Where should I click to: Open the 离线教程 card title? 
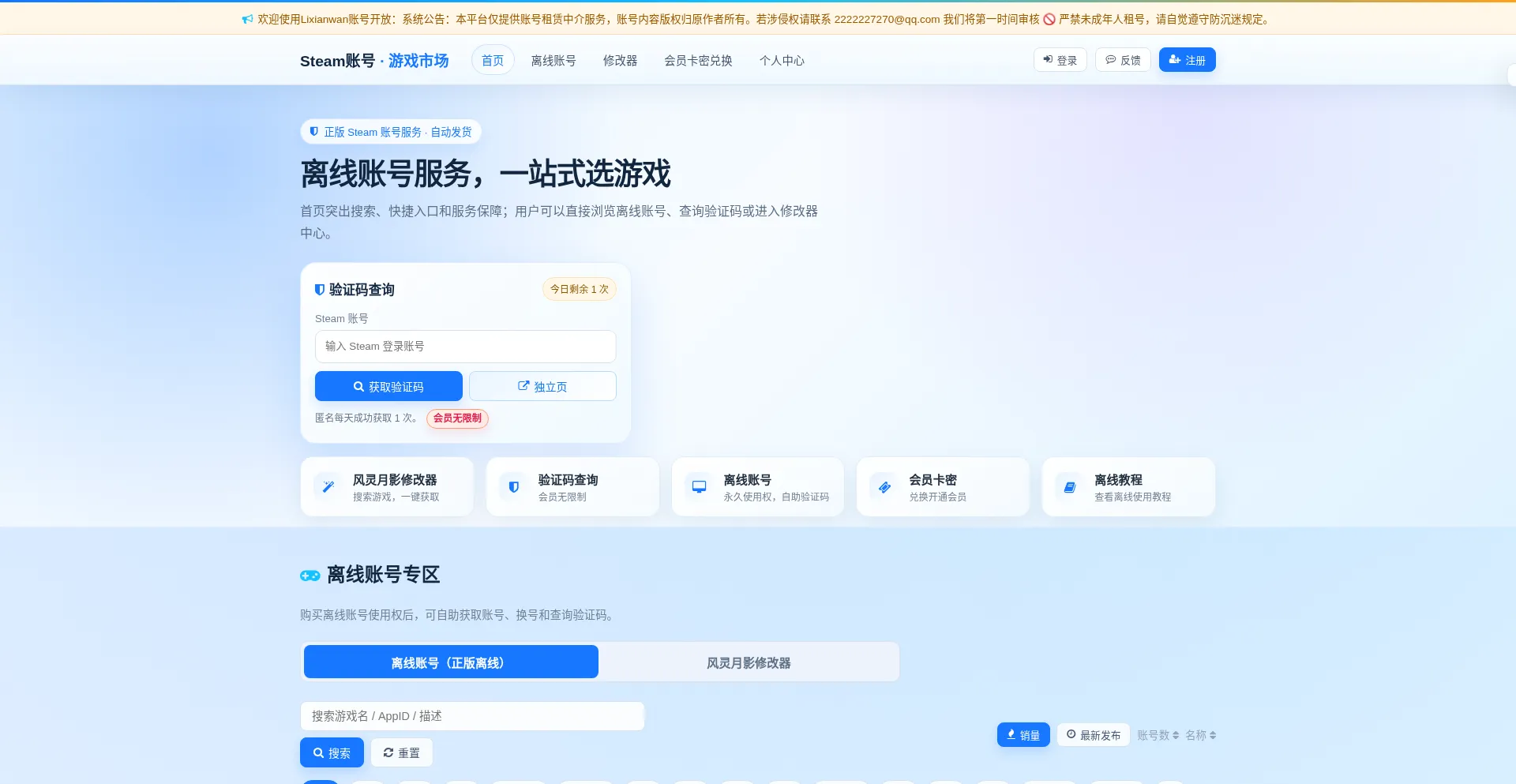point(1118,480)
